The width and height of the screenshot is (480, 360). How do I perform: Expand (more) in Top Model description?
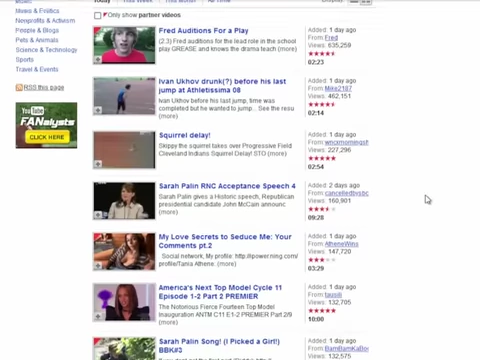(168, 323)
